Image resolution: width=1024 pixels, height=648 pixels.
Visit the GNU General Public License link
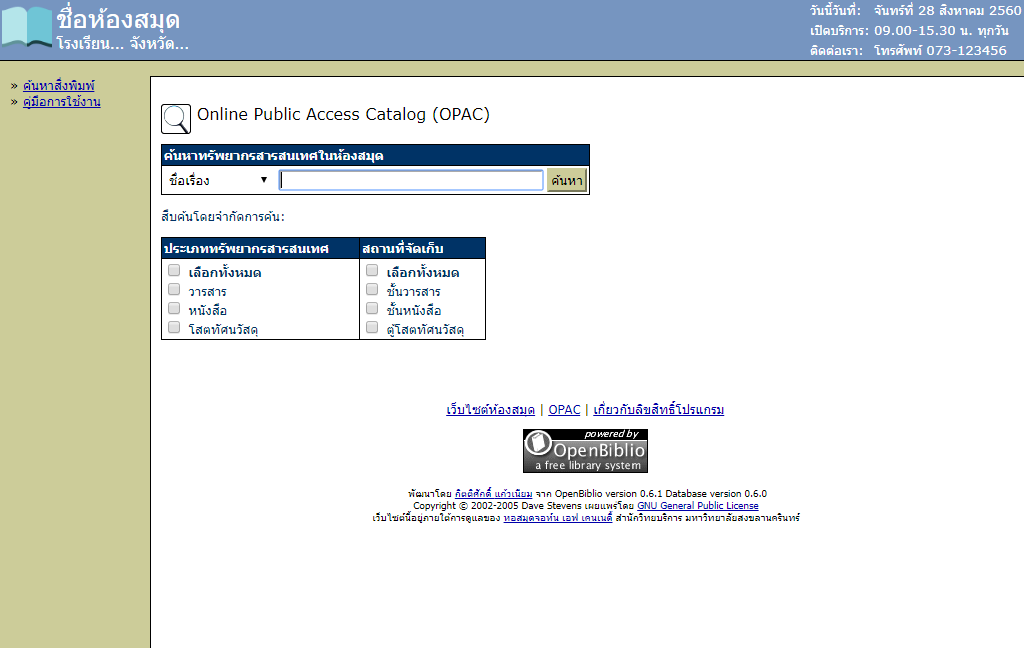point(697,506)
